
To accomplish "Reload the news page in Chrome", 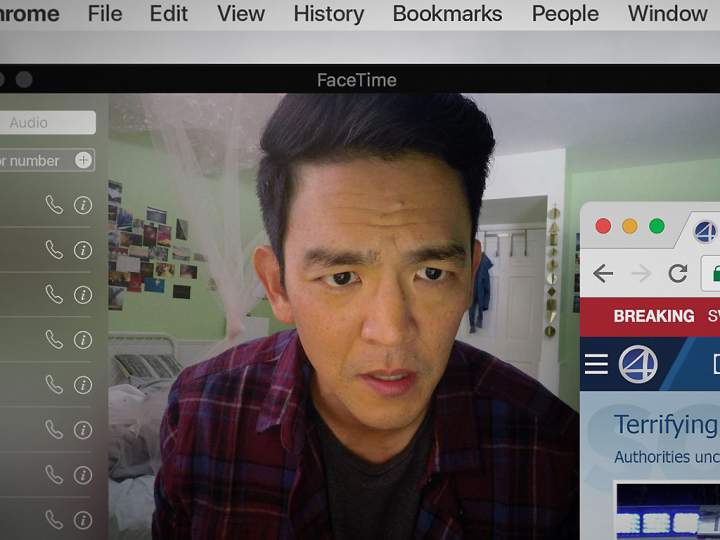I will coord(678,273).
